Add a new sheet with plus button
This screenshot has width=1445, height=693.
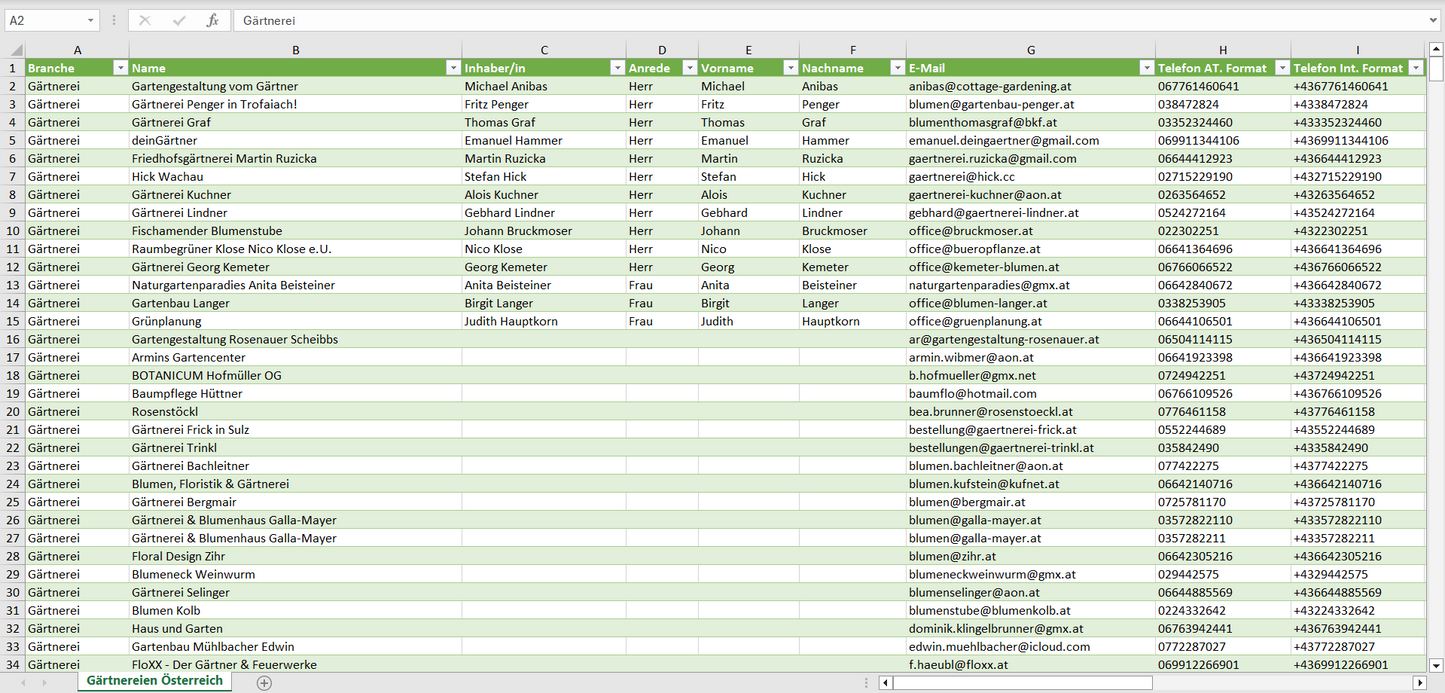pyautogui.click(x=264, y=683)
